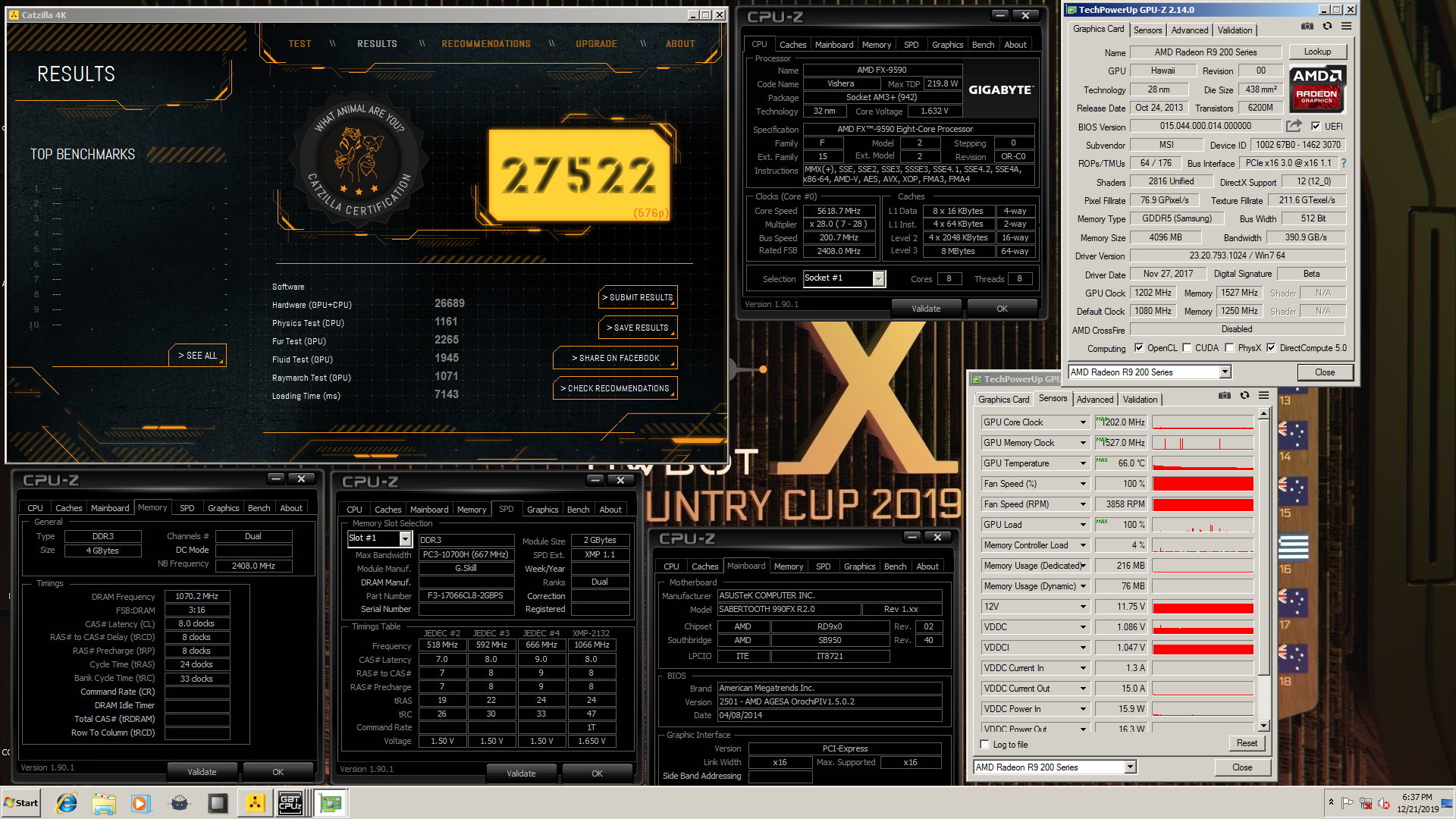Image resolution: width=1456 pixels, height=819 pixels.
Task: Click the network tray icon
Action: pyautogui.click(x=1366, y=802)
